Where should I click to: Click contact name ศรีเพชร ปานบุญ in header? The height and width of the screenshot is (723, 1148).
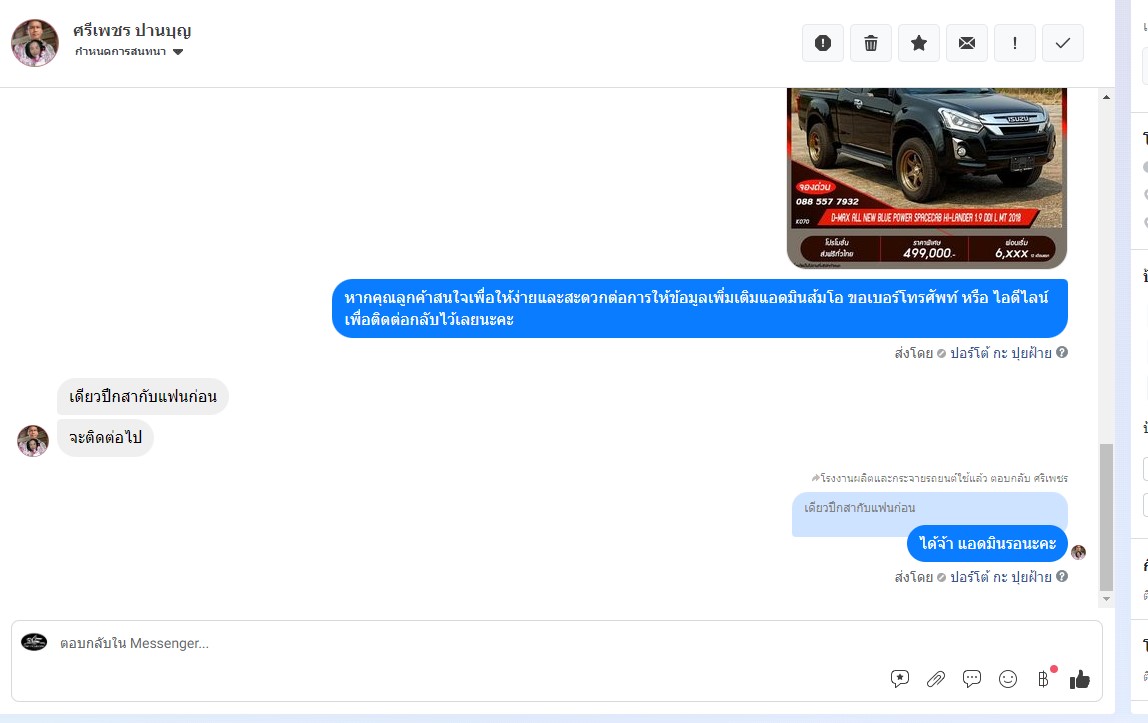coord(132,31)
